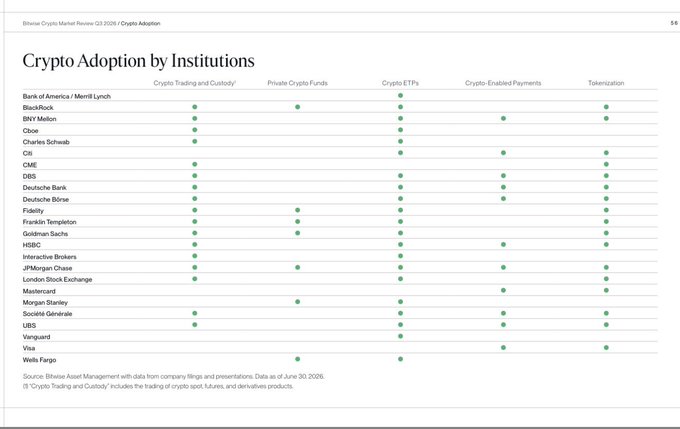Image resolution: width=680 pixels, height=429 pixels.
Task: Select the 'Citi' row label
Action: click(27, 153)
